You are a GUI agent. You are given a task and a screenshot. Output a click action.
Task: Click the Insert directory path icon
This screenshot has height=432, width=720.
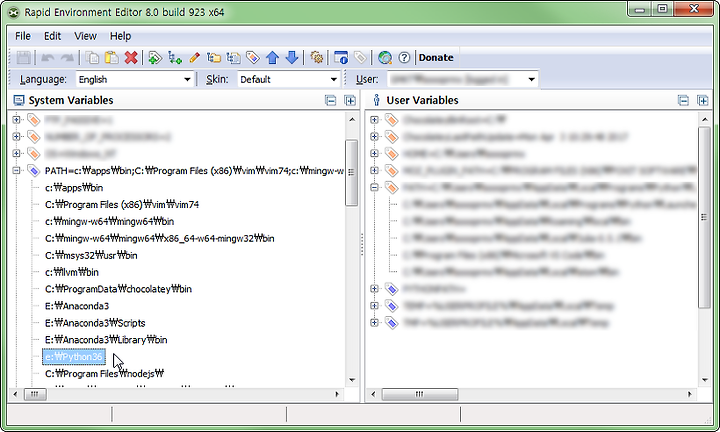214,57
